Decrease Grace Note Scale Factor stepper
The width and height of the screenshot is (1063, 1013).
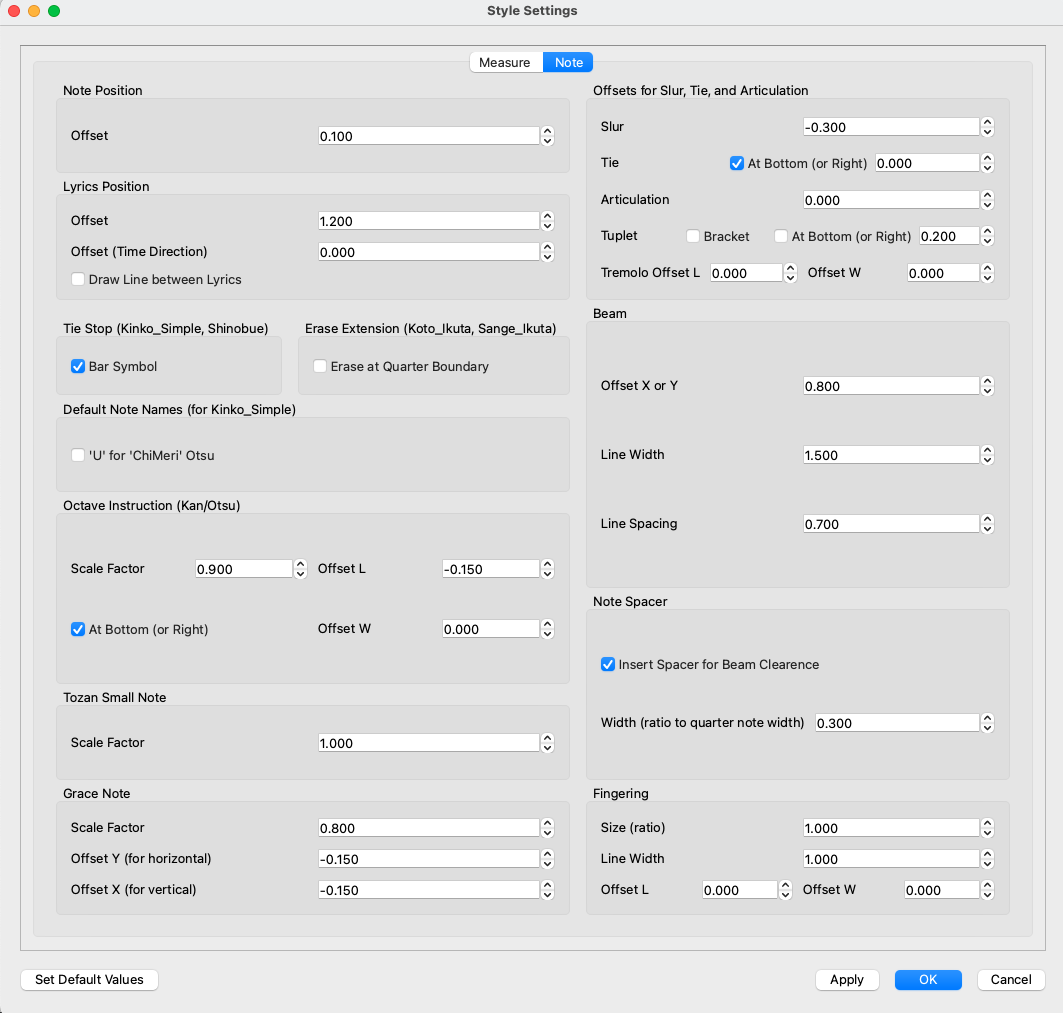(x=547, y=833)
